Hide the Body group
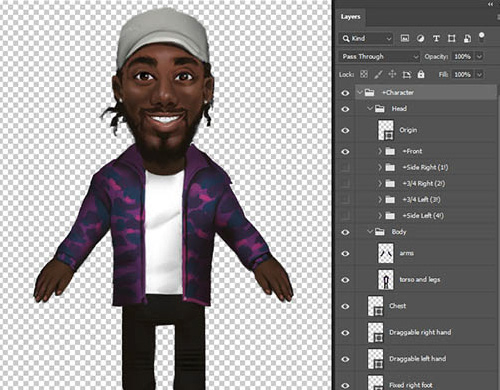500x390 pixels. (x=345, y=232)
